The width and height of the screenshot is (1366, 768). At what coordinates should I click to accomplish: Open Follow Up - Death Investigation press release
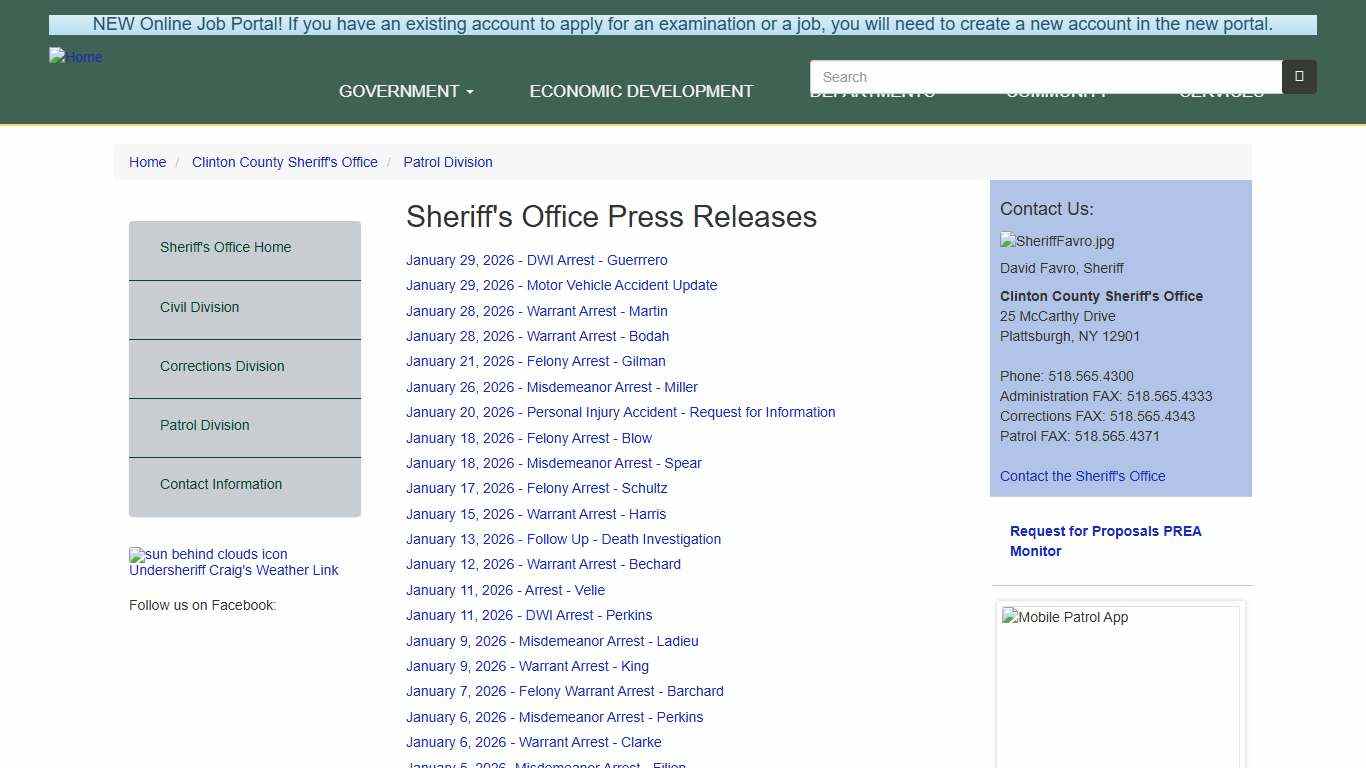pyautogui.click(x=563, y=539)
